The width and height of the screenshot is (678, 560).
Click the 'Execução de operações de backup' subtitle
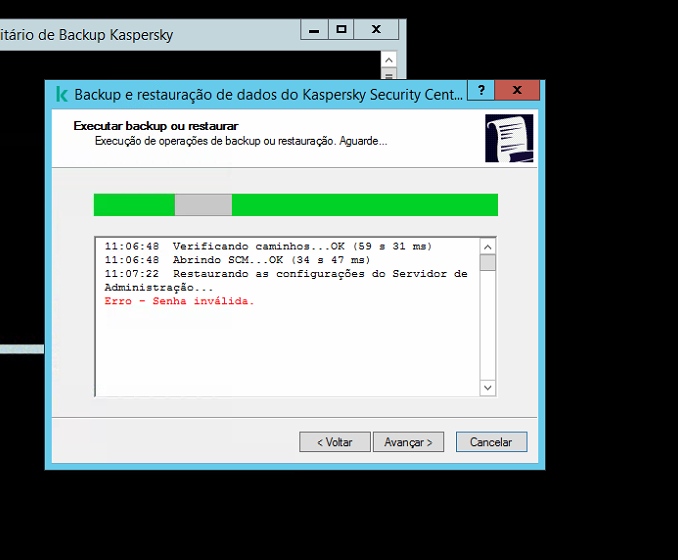click(241, 141)
